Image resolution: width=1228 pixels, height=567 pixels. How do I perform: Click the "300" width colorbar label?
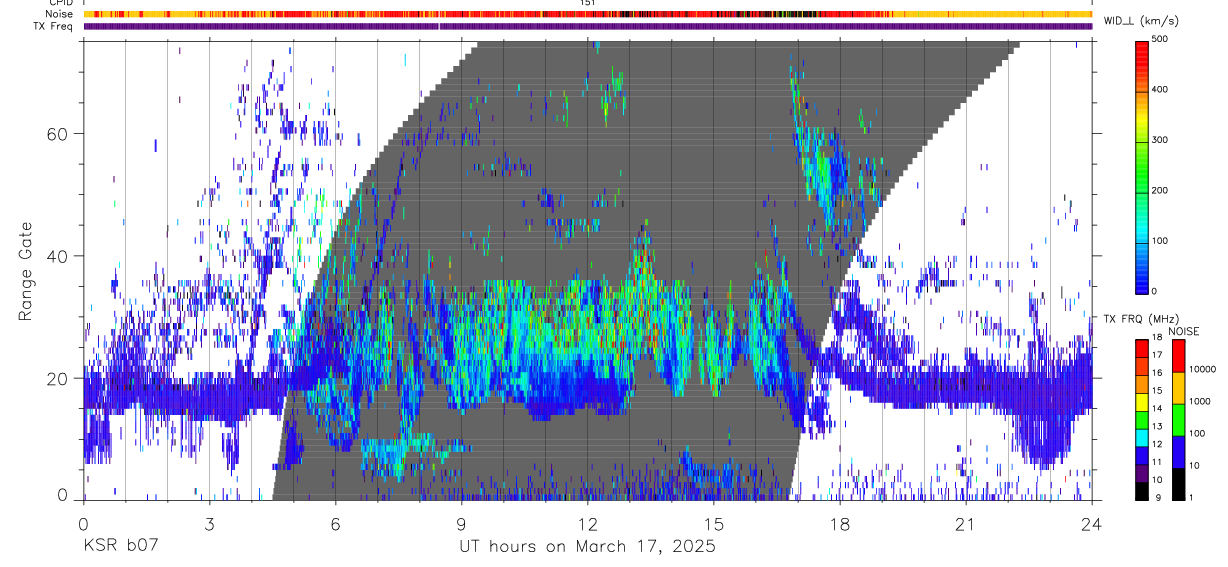[x=1162, y=140]
